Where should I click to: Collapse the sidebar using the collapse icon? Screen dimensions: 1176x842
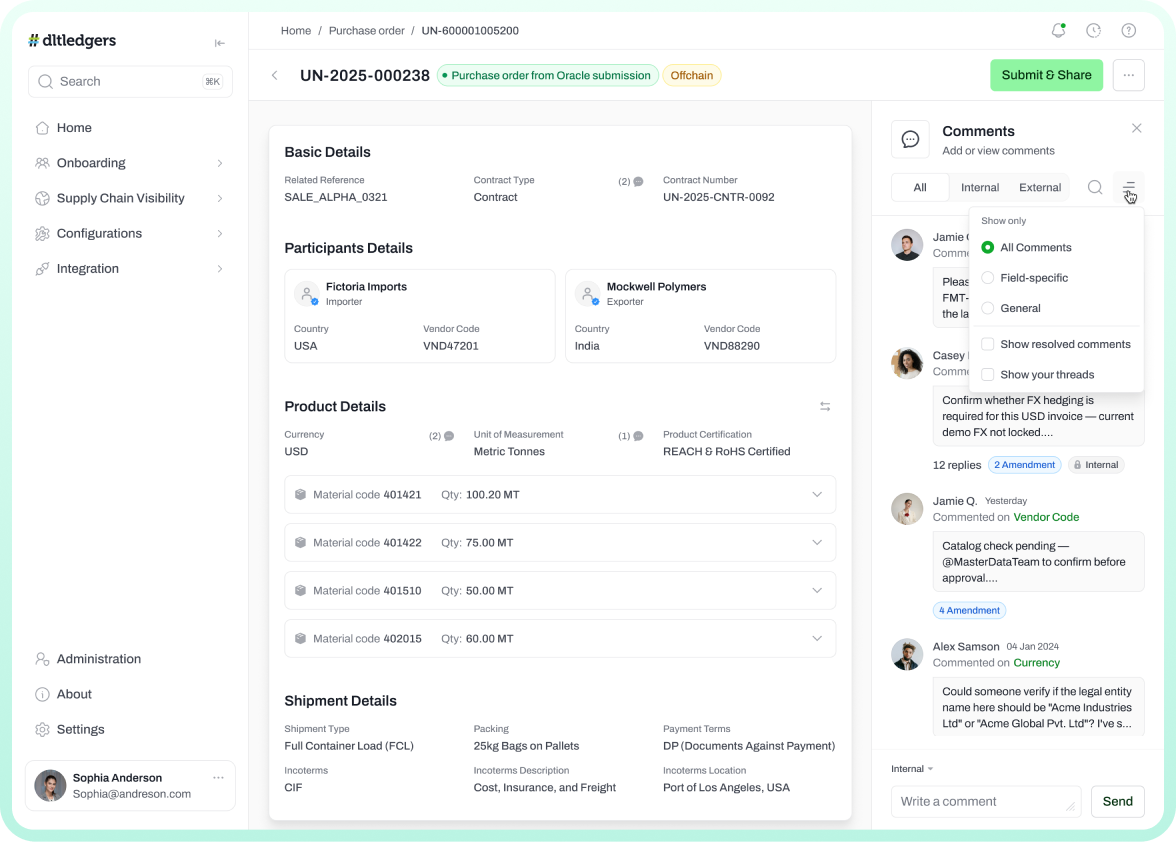[220, 43]
